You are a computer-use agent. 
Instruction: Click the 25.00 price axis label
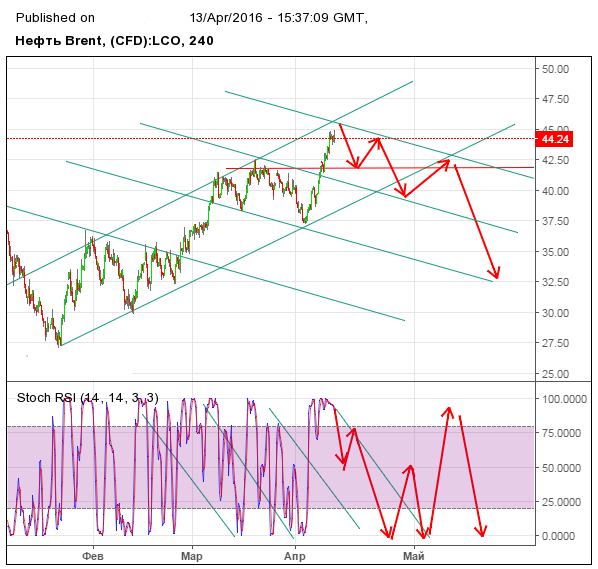555,374
